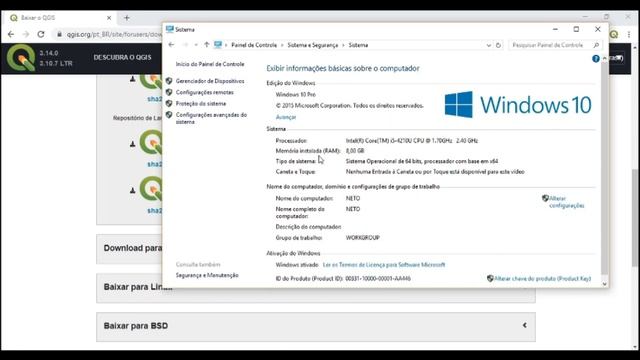Open a new Chrome tab
The image size is (640, 360).
pos(127,18)
